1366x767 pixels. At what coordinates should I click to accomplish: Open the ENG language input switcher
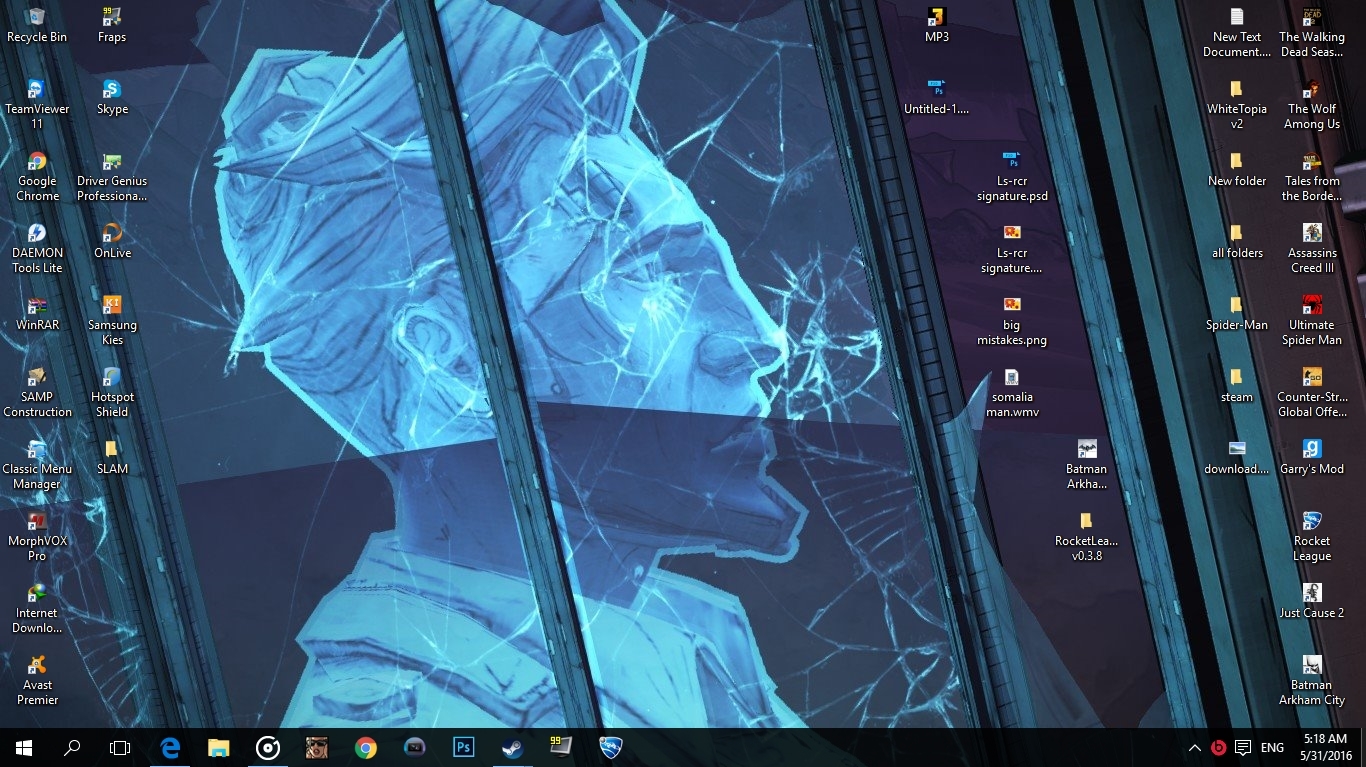point(1272,747)
